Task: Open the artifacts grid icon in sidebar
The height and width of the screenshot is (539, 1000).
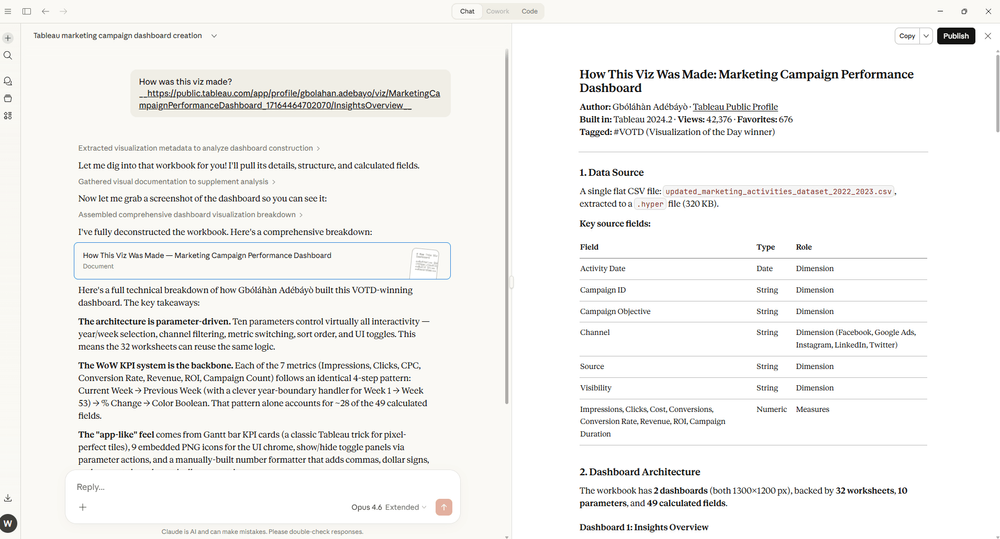Action: pyautogui.click(x=8, y=116)
